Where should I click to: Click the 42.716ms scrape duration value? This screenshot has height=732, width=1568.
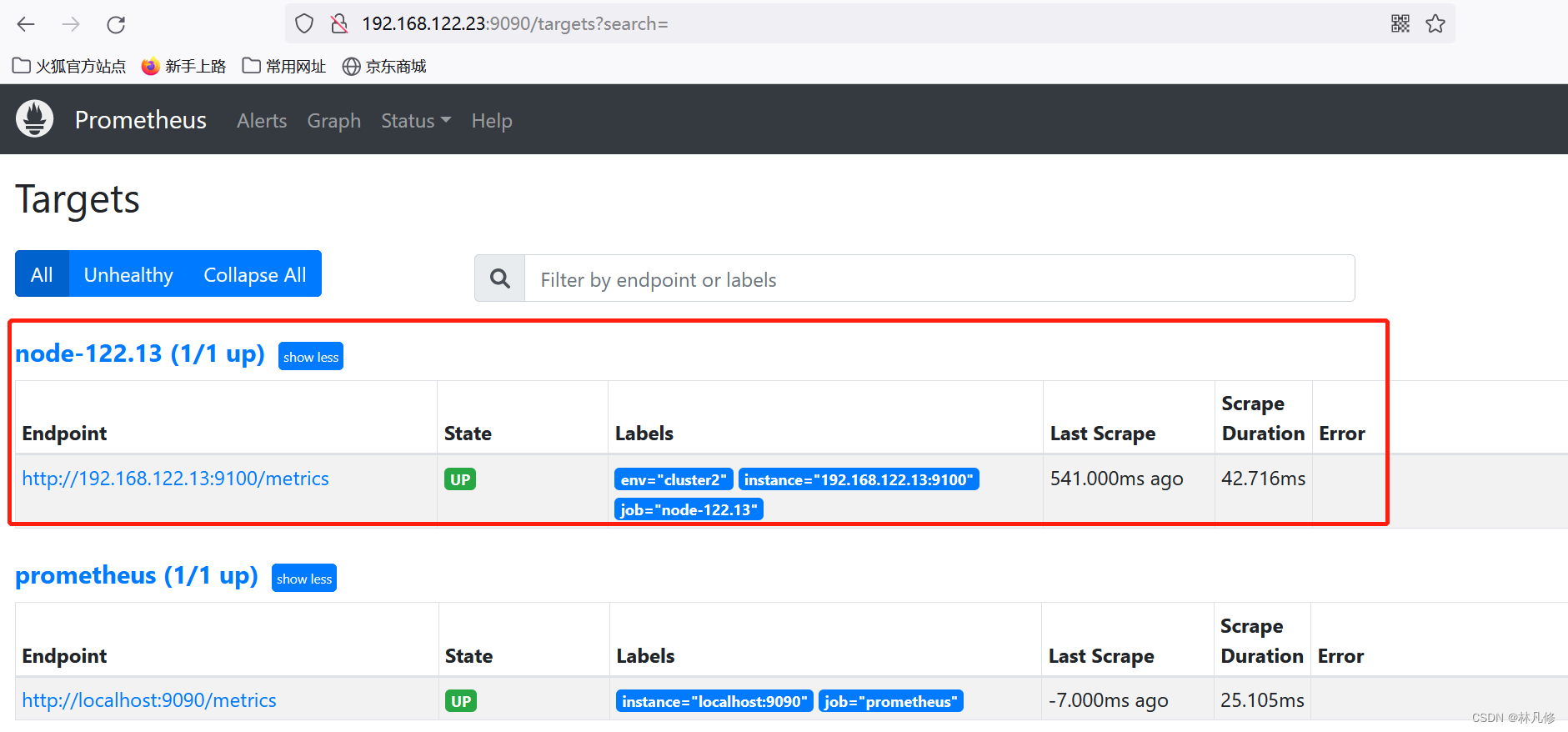tap(1264, 479)
